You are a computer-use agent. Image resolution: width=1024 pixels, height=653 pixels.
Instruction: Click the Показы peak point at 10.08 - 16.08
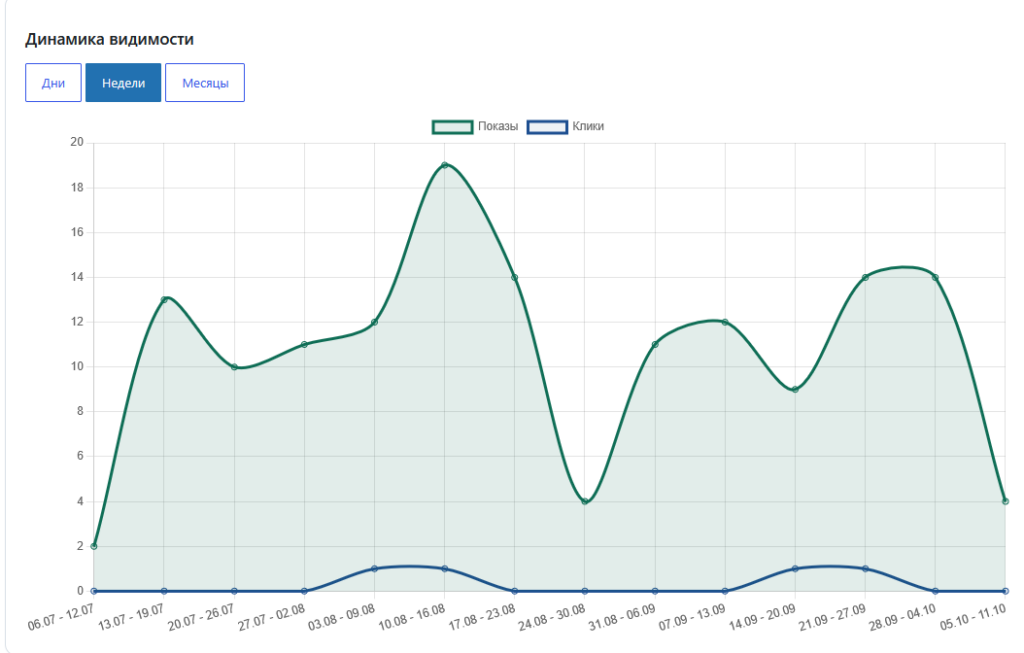click(445, 165)
